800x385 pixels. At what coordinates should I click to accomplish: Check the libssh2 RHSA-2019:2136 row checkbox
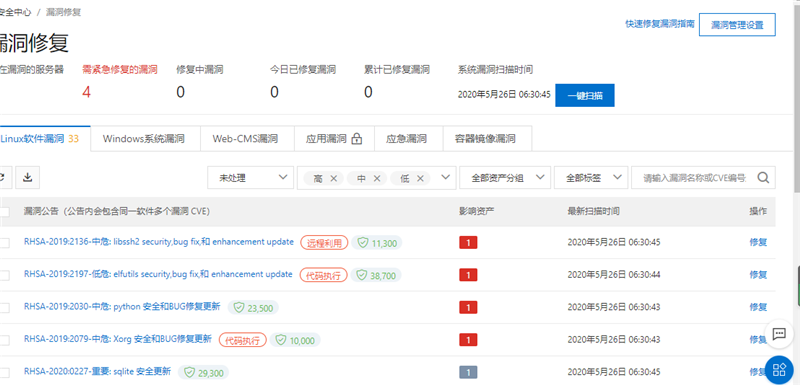click(x=4, y=243)
